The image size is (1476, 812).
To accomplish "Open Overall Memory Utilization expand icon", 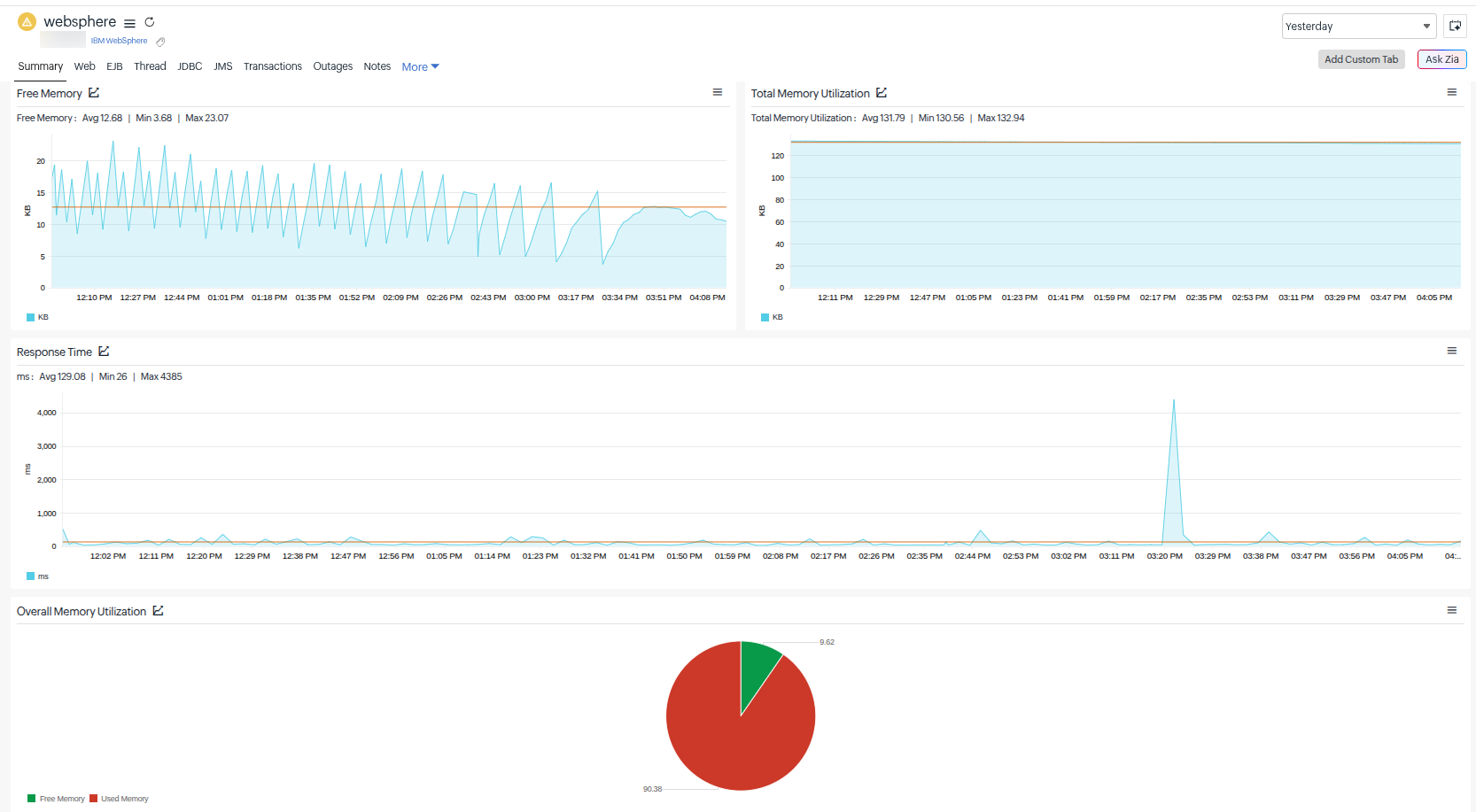I will [158, 611].
